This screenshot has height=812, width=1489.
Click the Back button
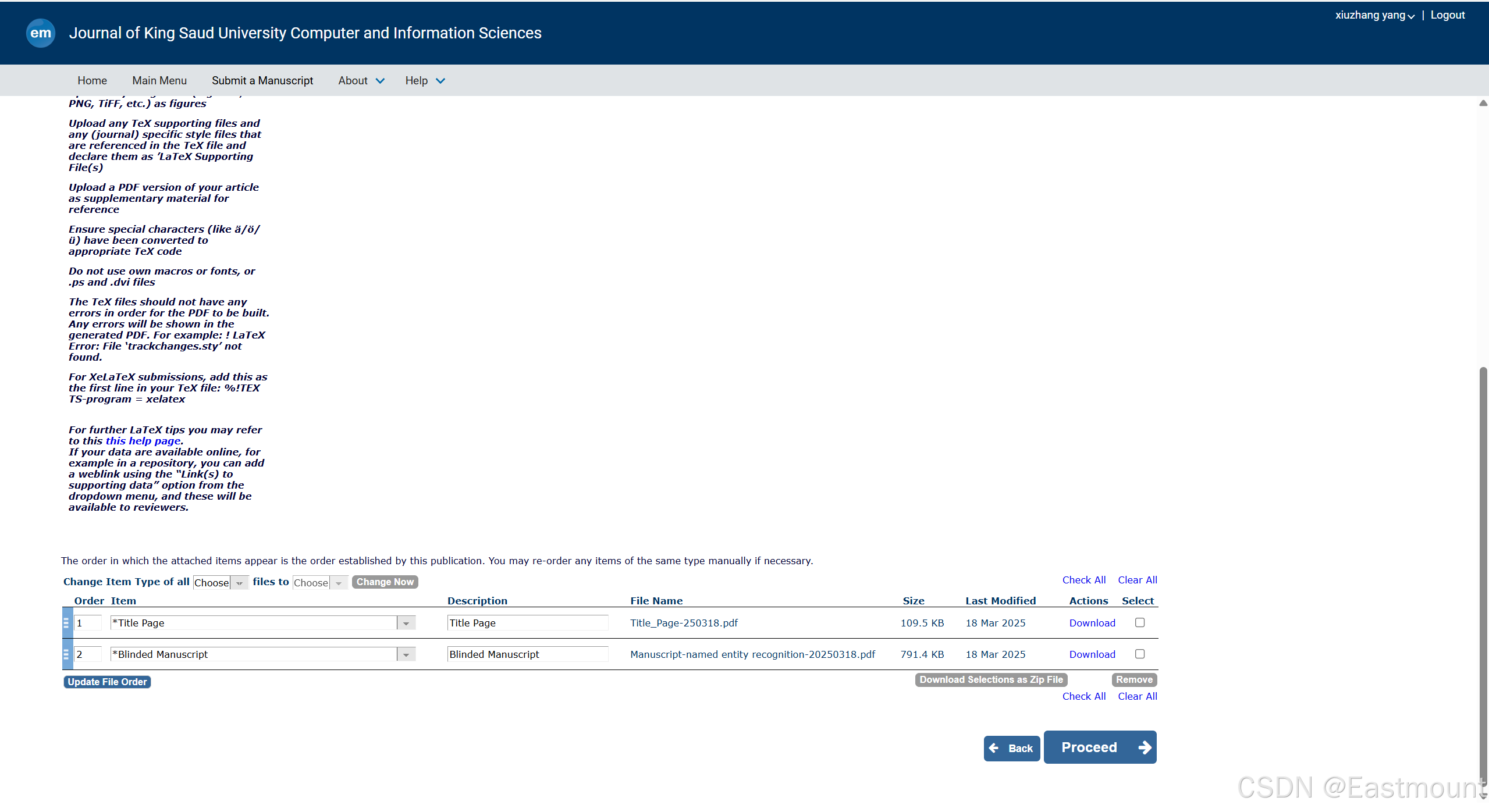[1011, 749]
